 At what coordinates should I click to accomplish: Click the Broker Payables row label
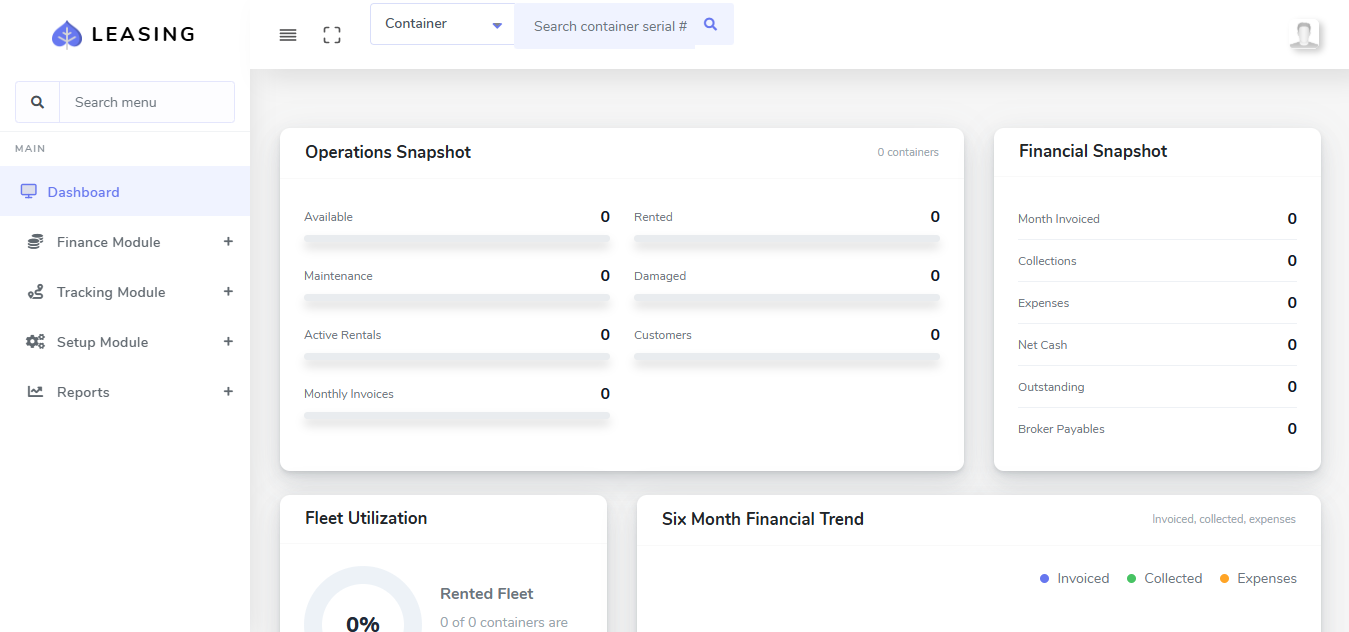coord(1061,429)
